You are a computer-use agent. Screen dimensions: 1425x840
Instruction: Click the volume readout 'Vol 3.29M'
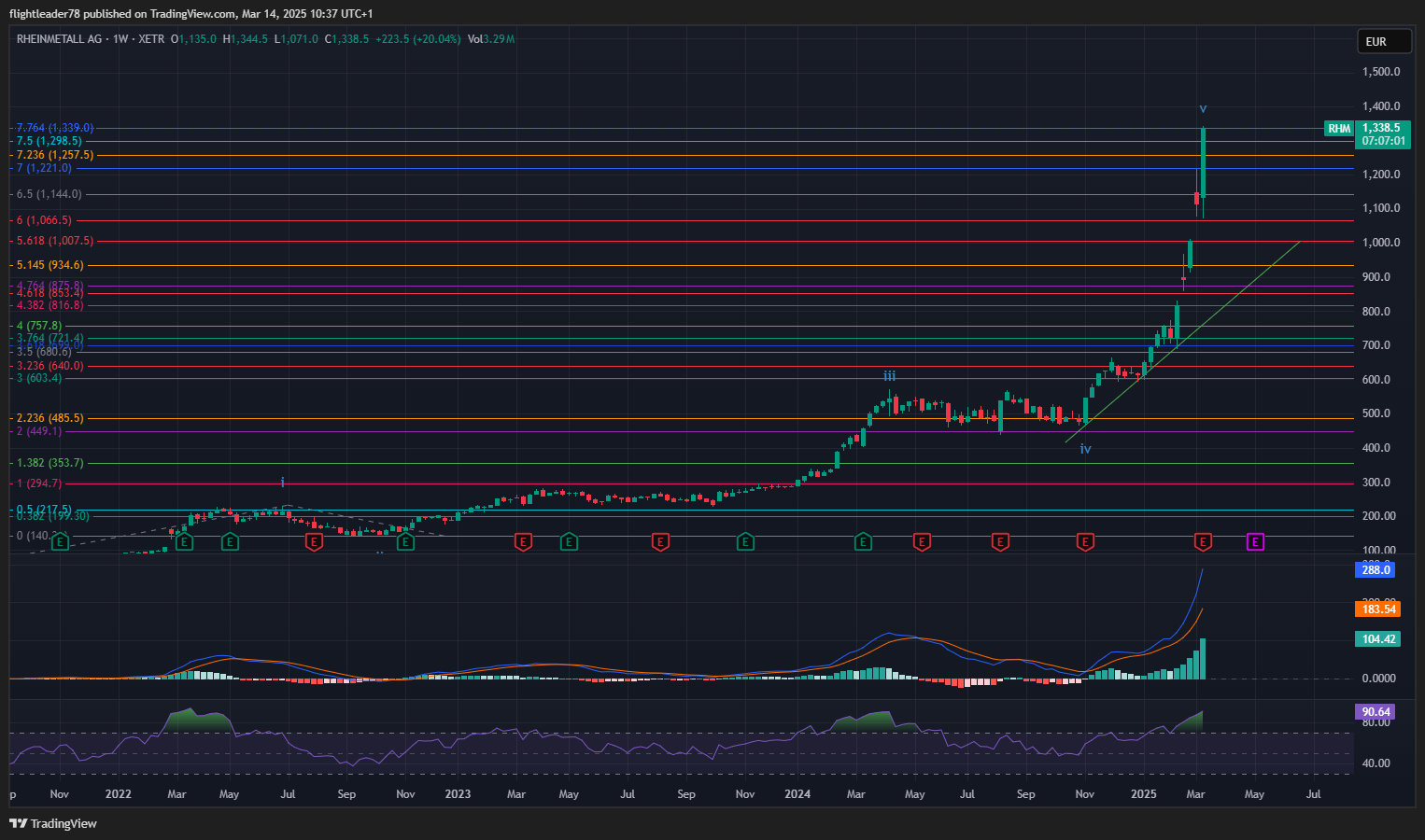491,39
